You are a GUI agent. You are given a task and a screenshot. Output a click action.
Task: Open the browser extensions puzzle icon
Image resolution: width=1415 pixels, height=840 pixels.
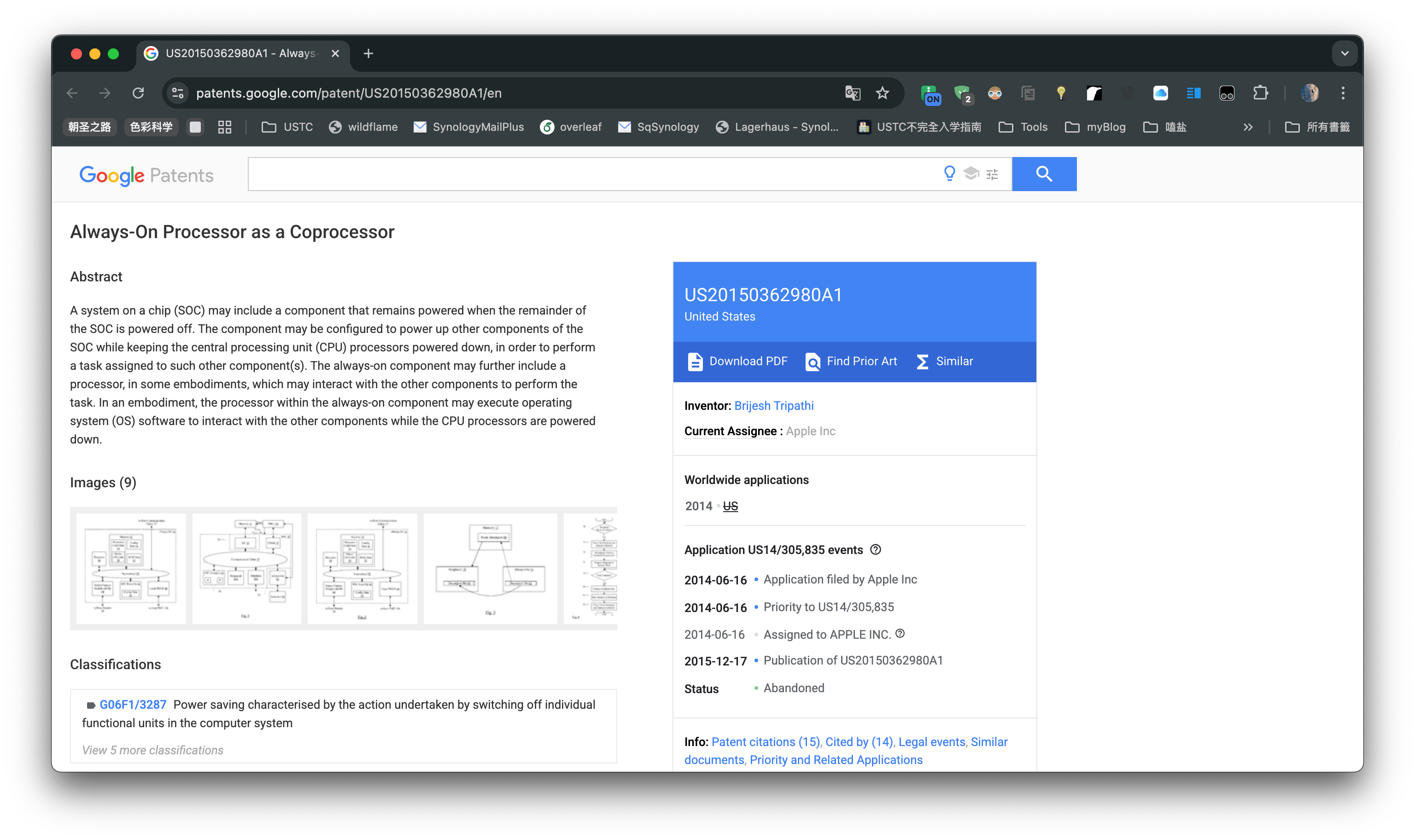1260,93
